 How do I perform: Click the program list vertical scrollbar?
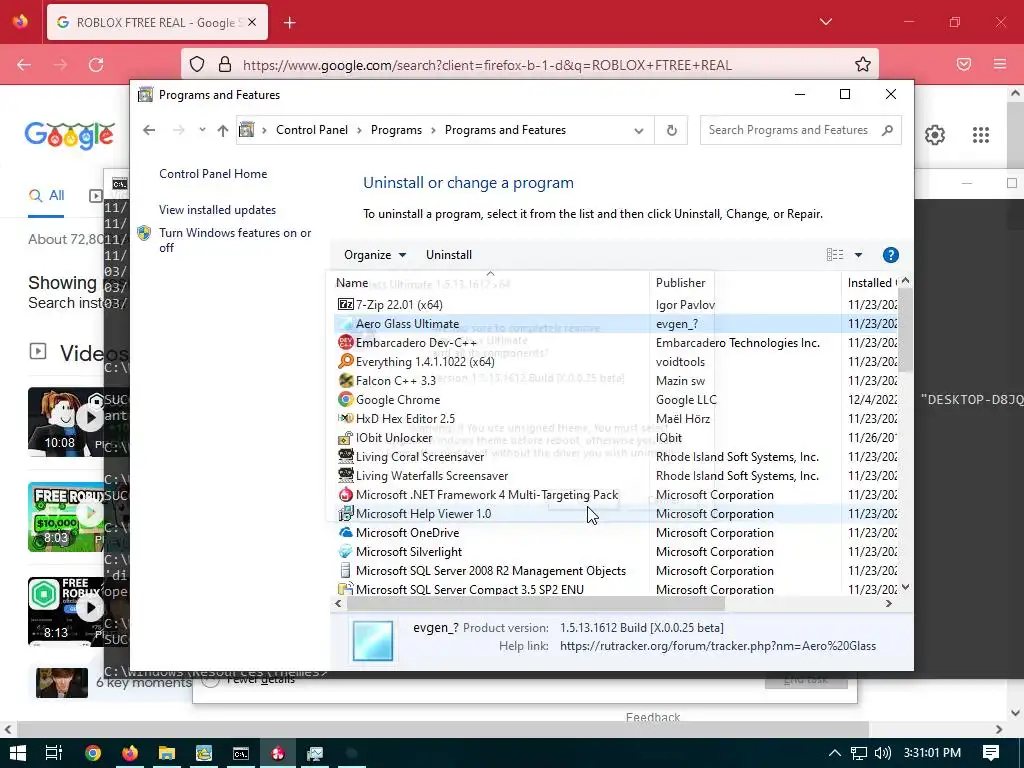tap(905, 330)
